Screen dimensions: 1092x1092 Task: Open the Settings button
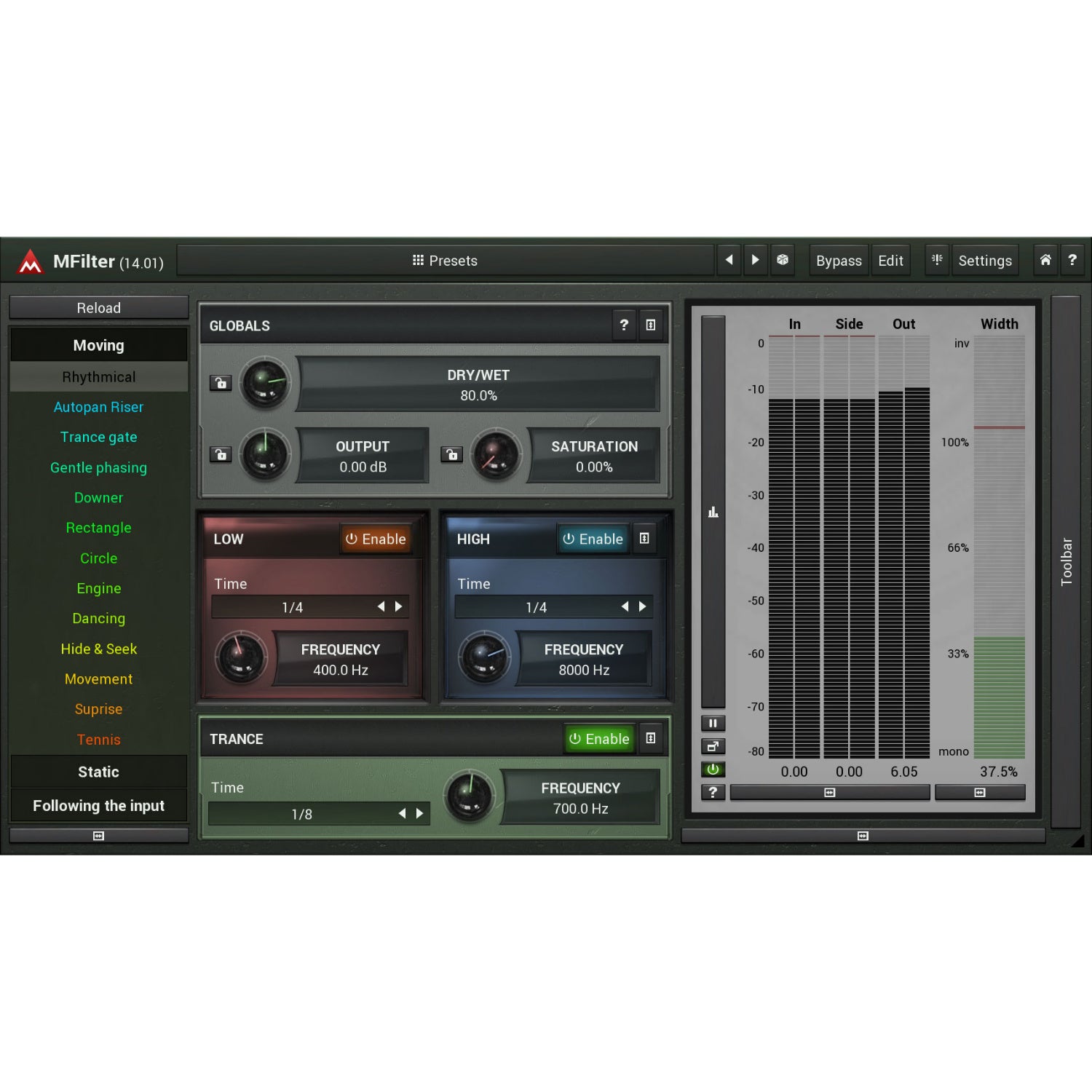[x=985, y=261]
